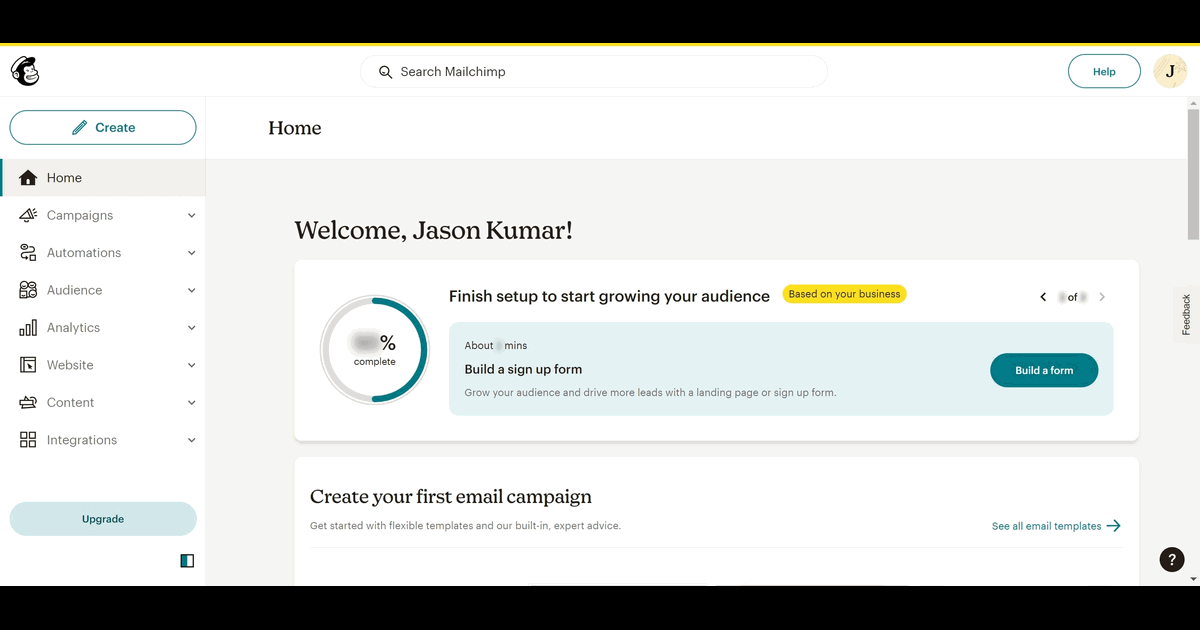Click the Campaigns megaphone icon

pyautogui.click(x=28, y=215)
